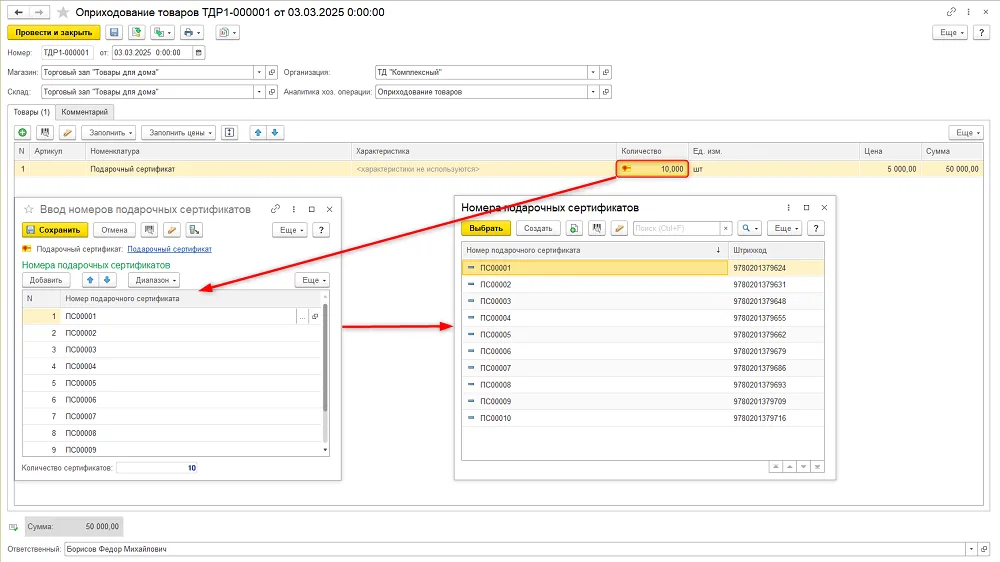This screenshot has height=562, width=1000.
Task: Click Добавить in certificate numbers list
Action: (x=46, y=280)
